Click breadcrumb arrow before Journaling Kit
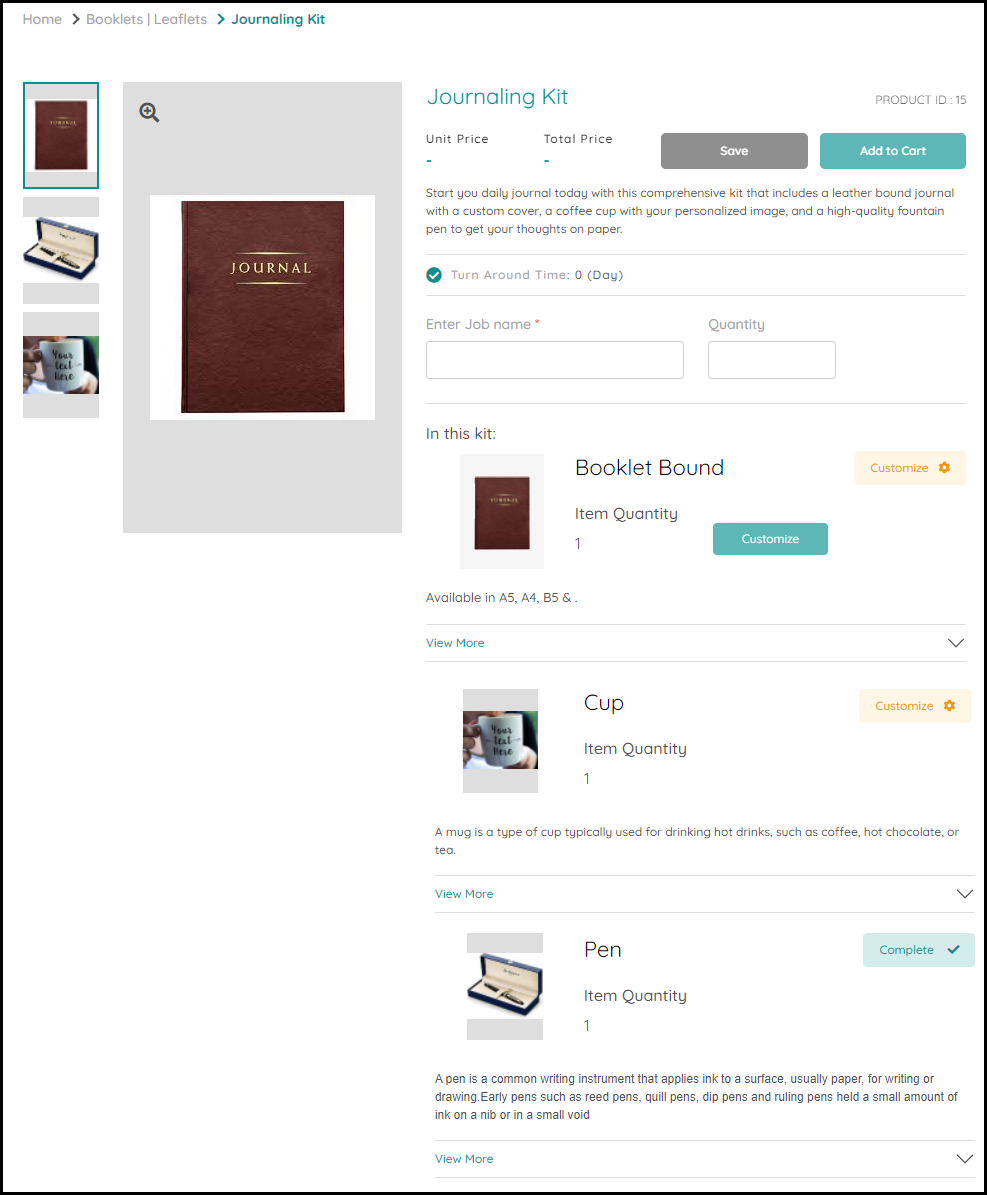987x1195 pixels. pyautogui.click(x=221, y=19)
